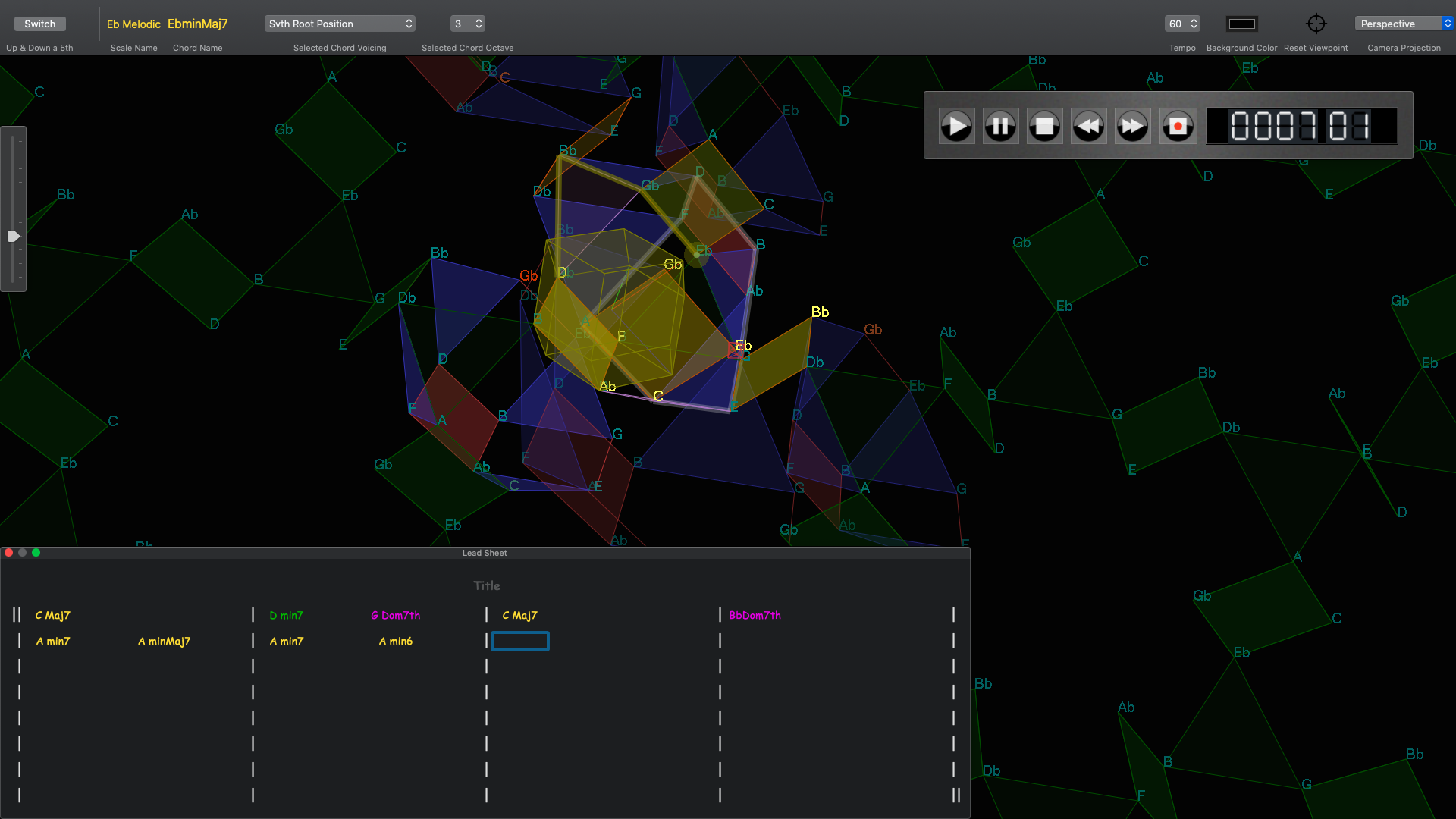
Task: Select the A minMaj7 chord in lead sheet
Action: coord(164,641)
